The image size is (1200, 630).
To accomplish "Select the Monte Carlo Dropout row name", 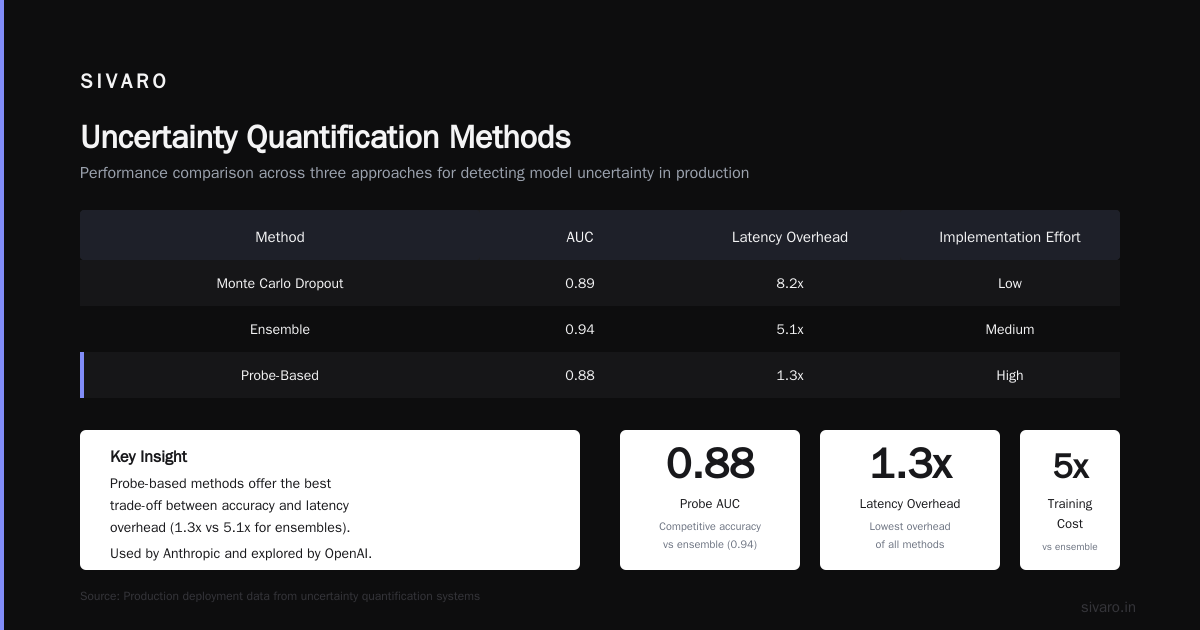I will coord(280,283).
